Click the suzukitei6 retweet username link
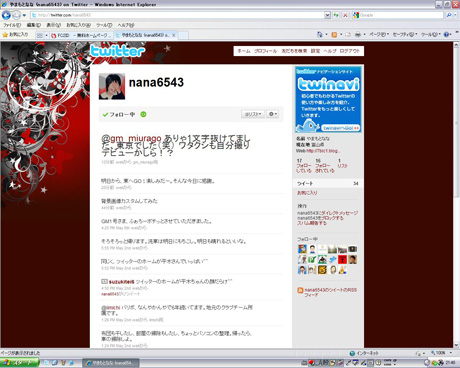The height and width of the screenshot is (368, 460). pyautogui.click(x=121, y=282)
